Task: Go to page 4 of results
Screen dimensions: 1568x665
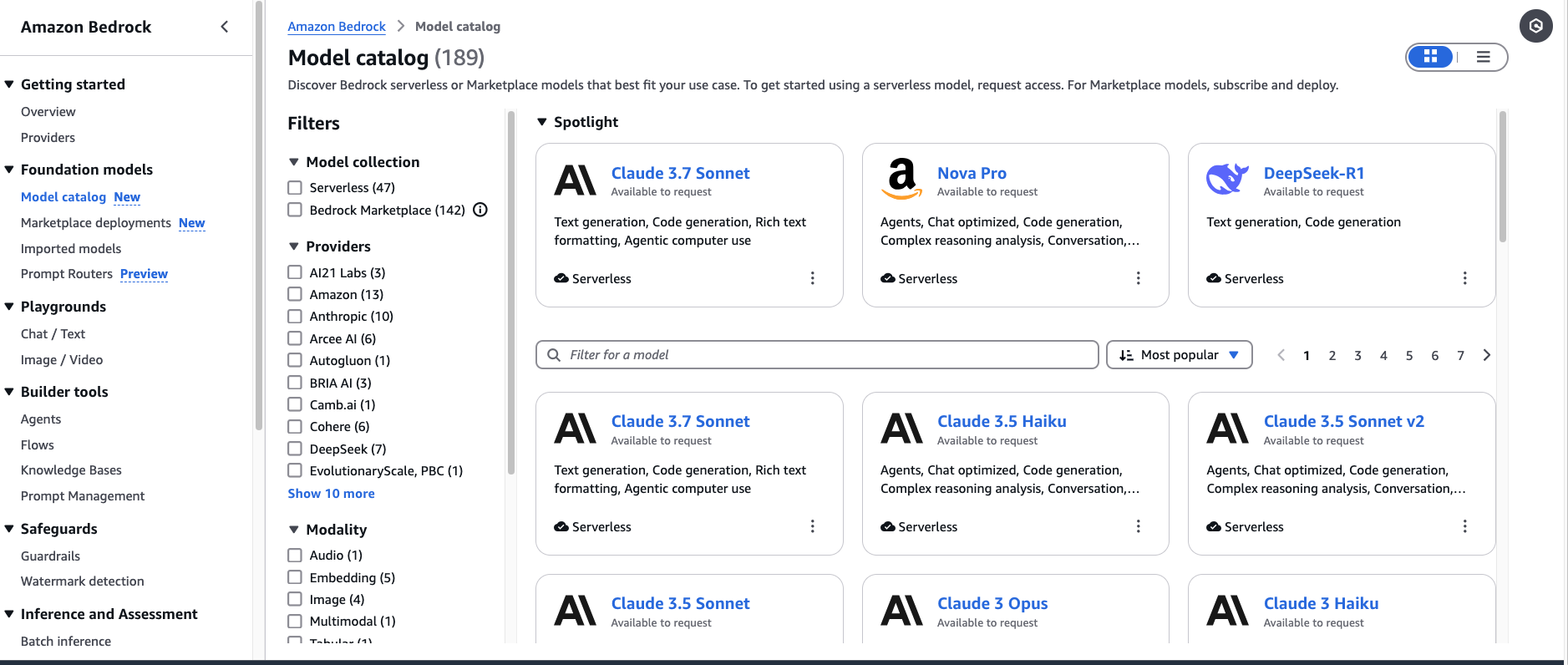Action: (x=1383, y=355)
